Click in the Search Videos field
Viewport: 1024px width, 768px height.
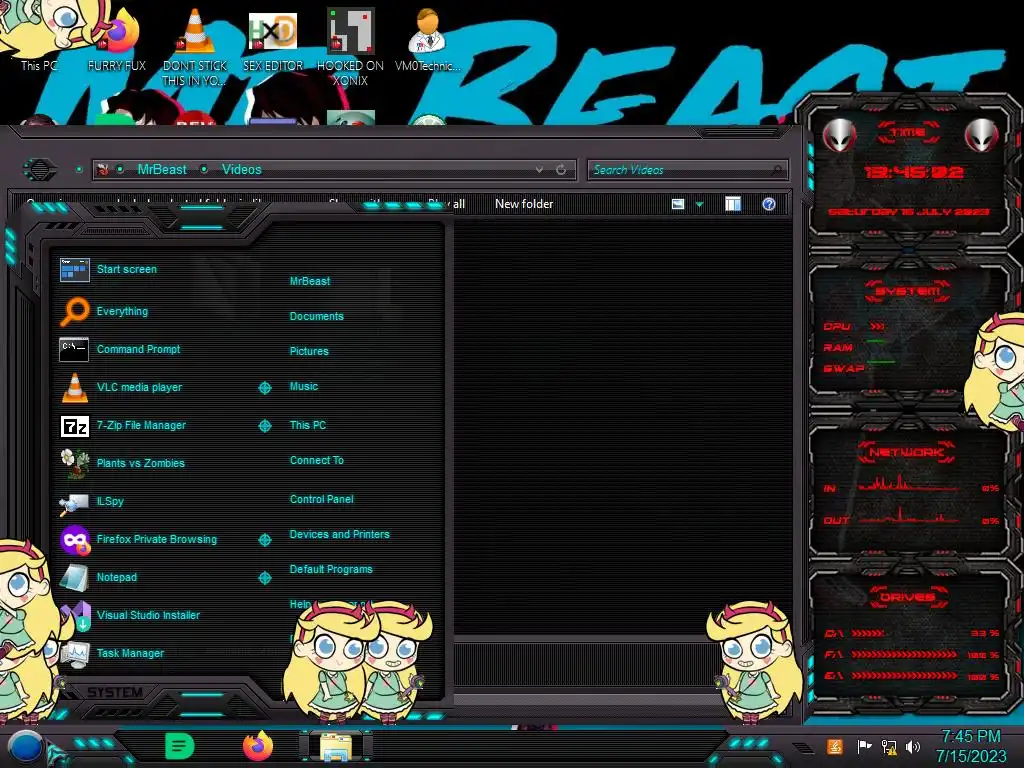pos(687,170)
